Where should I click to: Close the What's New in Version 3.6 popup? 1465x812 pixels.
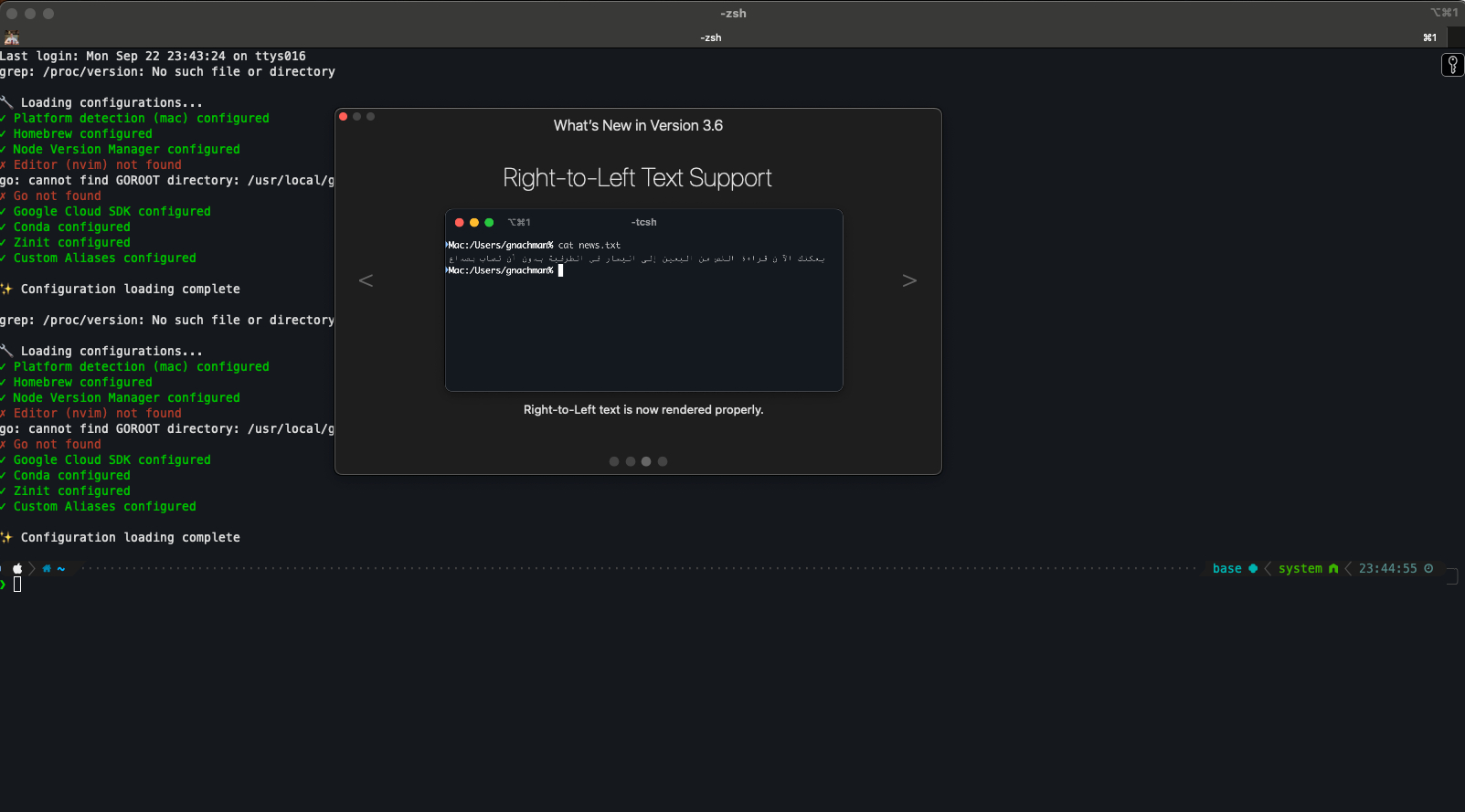point(344,116)
